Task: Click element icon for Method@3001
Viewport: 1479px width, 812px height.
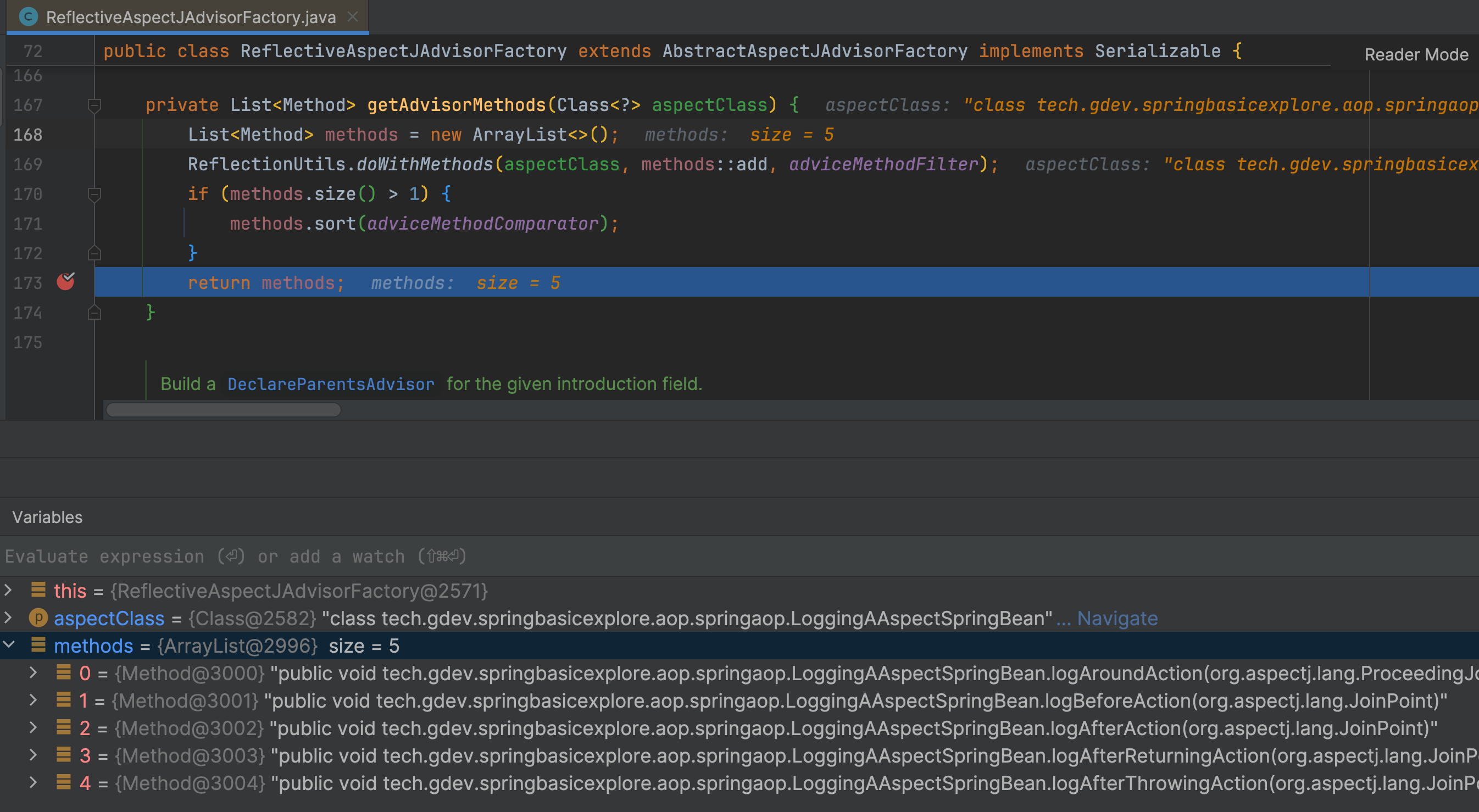Action: (64, 700)
